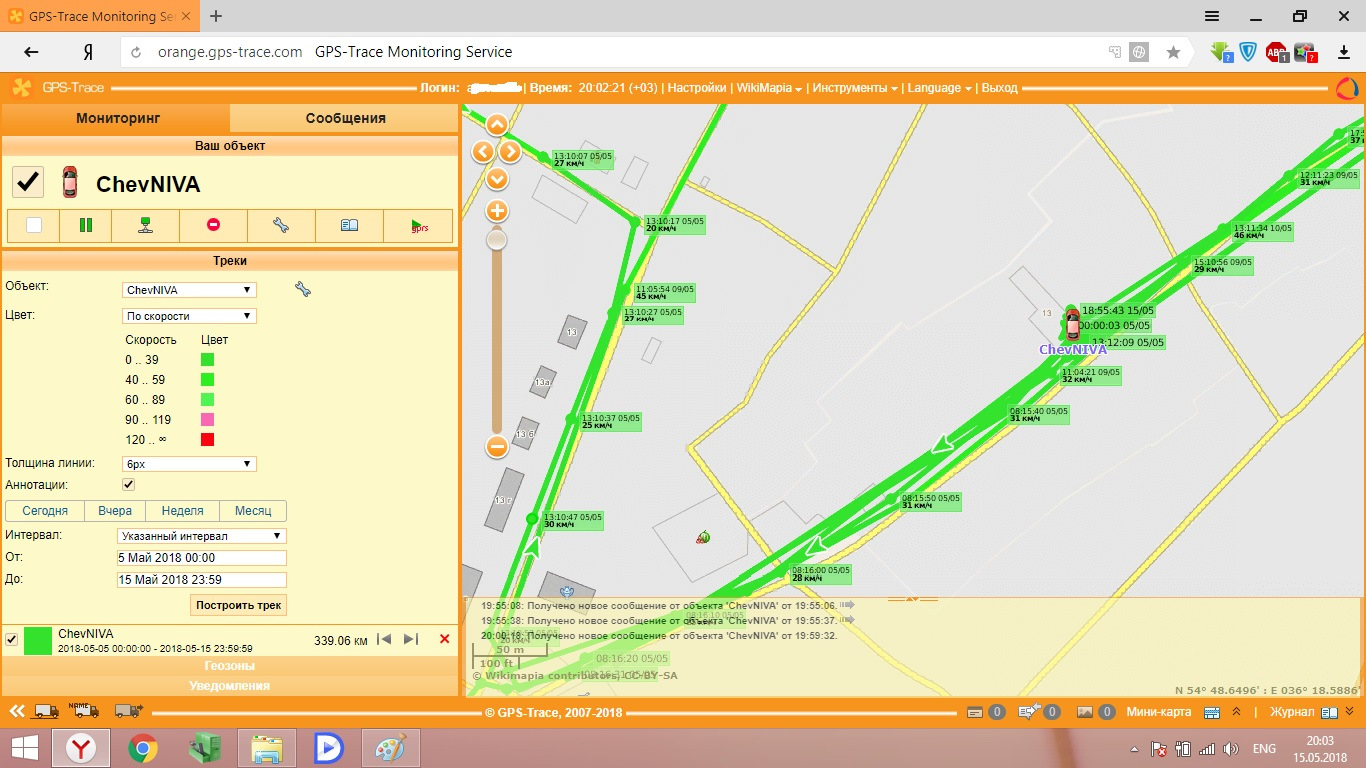Viewport: 1366px width, 768px height.
Task: Open the Цвет 'По скорости' dropdown
Action: click(189, 316)
